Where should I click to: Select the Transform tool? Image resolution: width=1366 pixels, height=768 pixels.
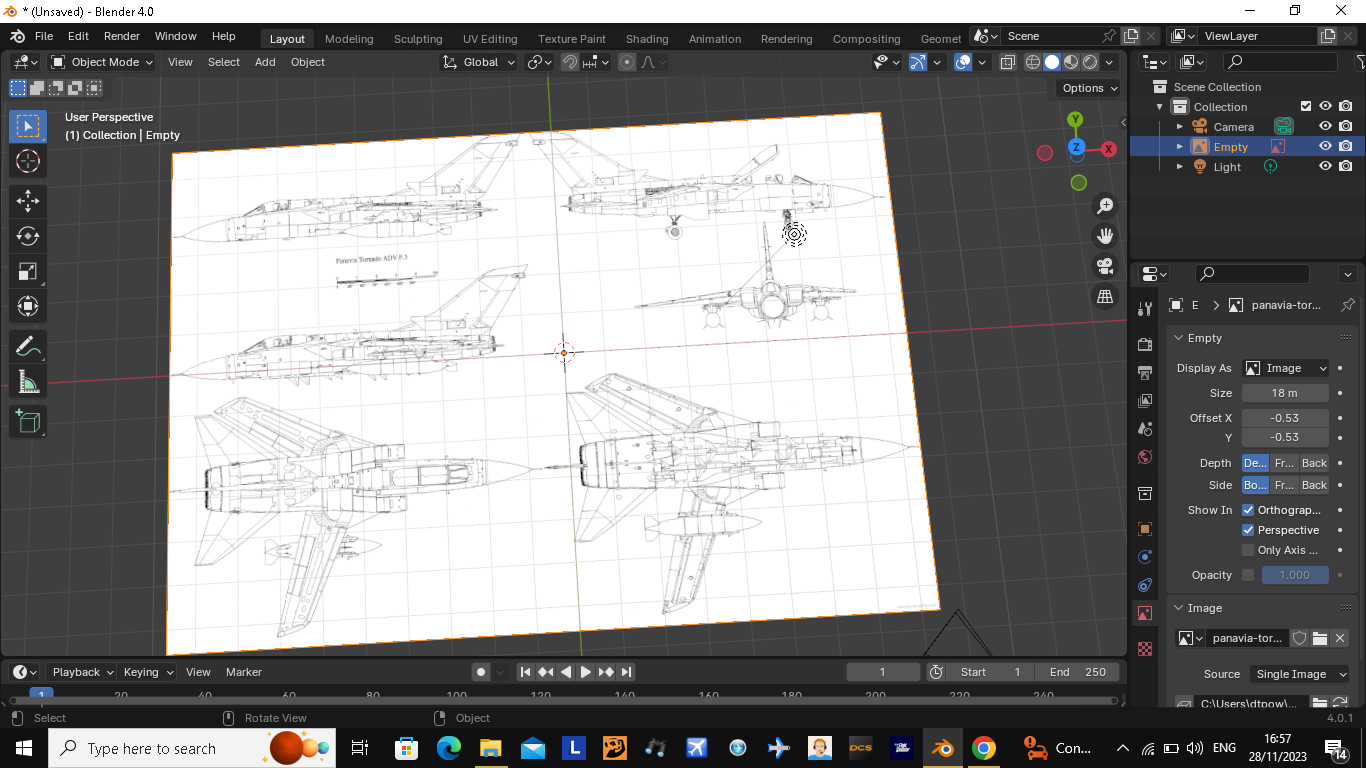[28, 306]
